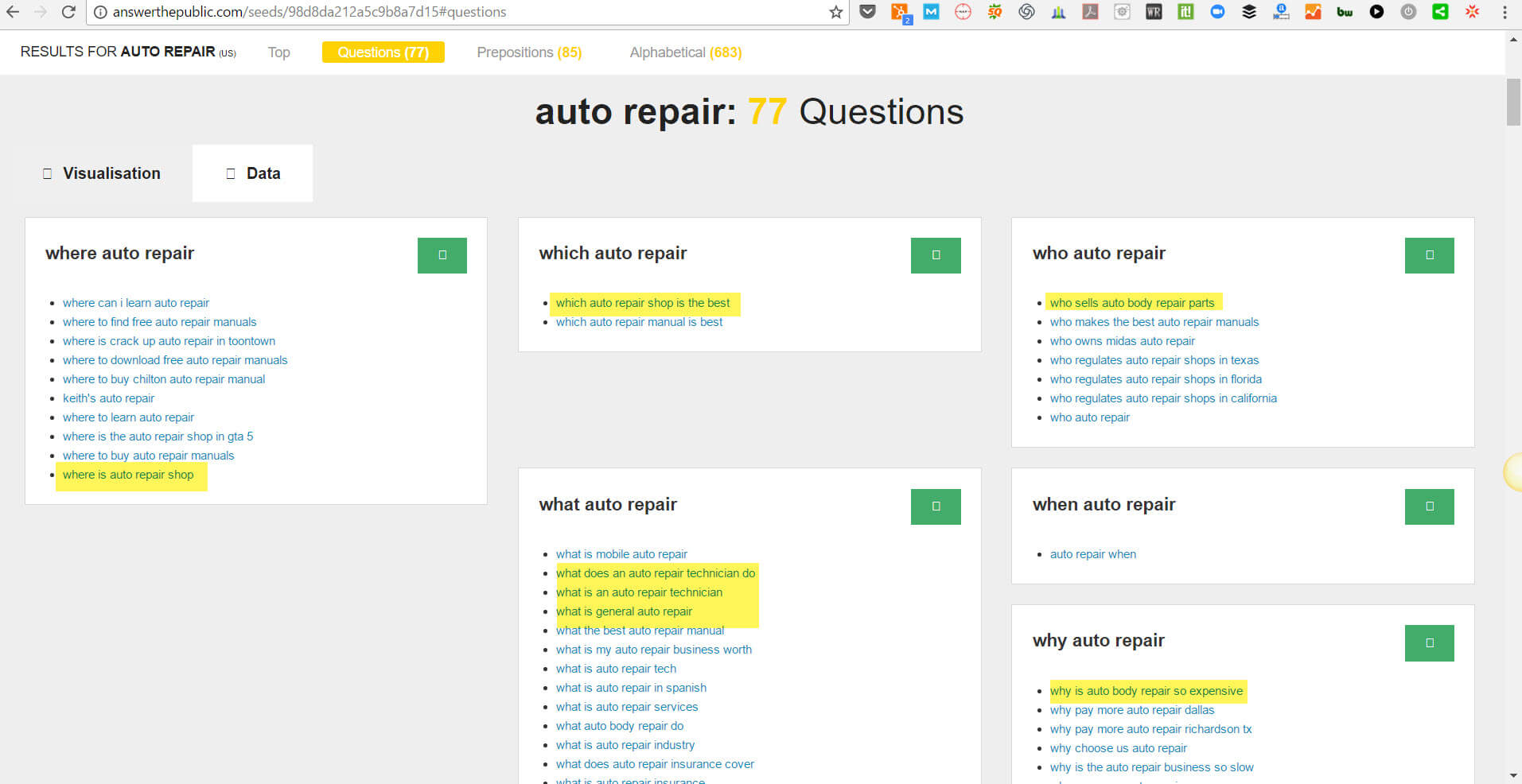This screenshot has width=1522, height=784.
Task: Open the Adobe PDF extension icon
Action: 1090,12
